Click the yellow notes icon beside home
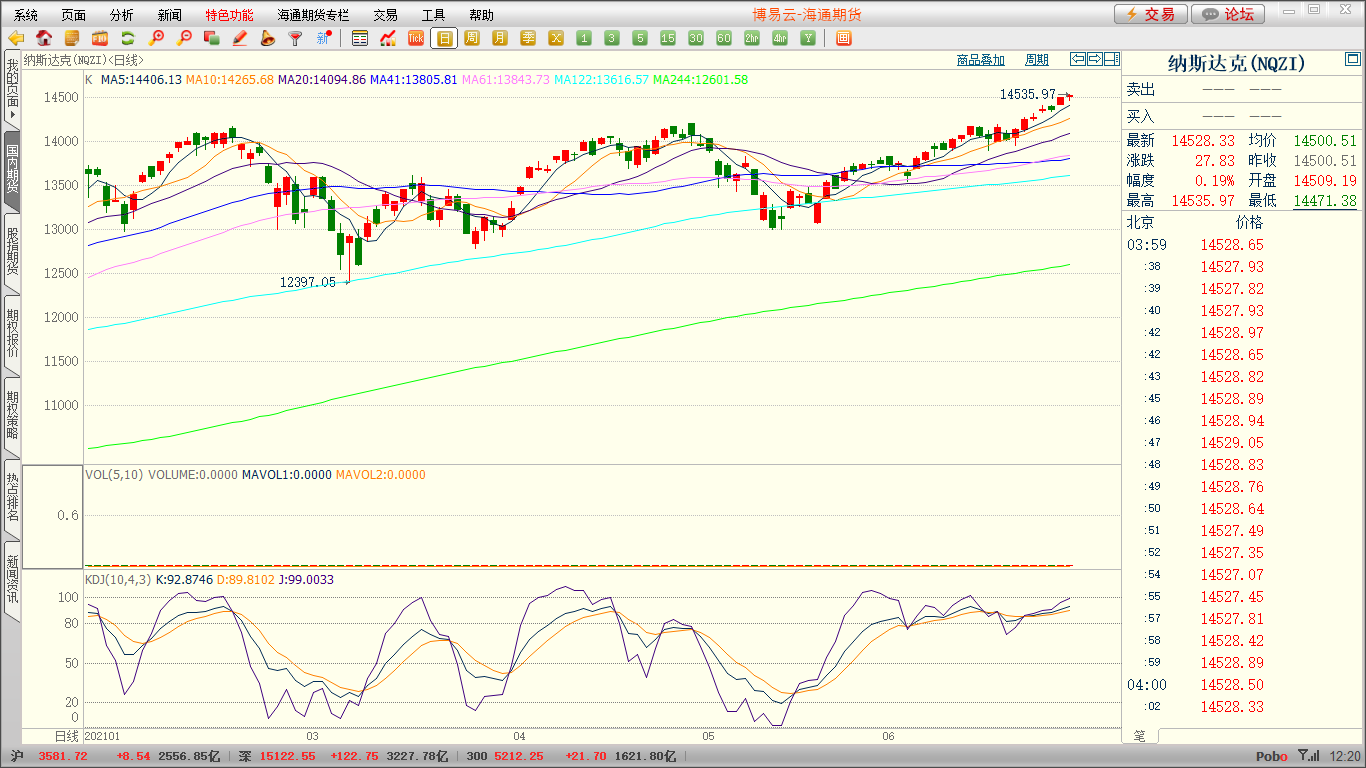The height and width of the screenshot is (768, 1366). coord(72,39)
